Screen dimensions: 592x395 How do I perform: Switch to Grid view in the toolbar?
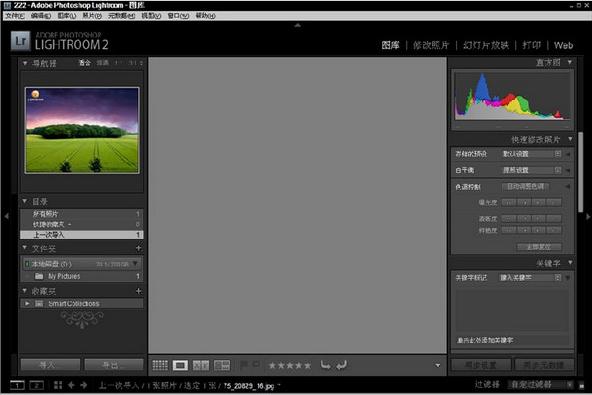[160, 365]
